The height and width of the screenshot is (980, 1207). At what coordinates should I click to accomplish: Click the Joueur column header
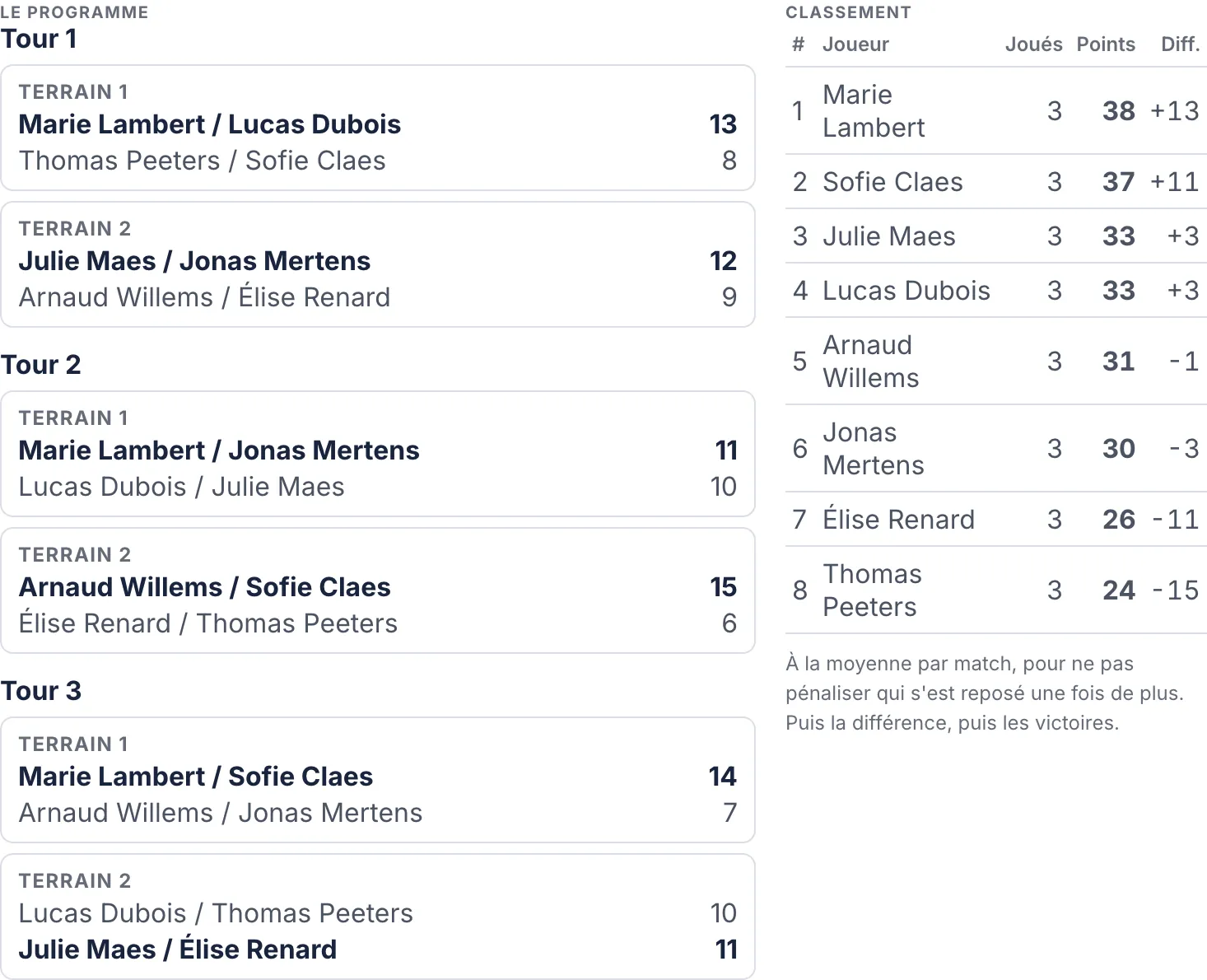pyautogui.click(x=855, y=44)
